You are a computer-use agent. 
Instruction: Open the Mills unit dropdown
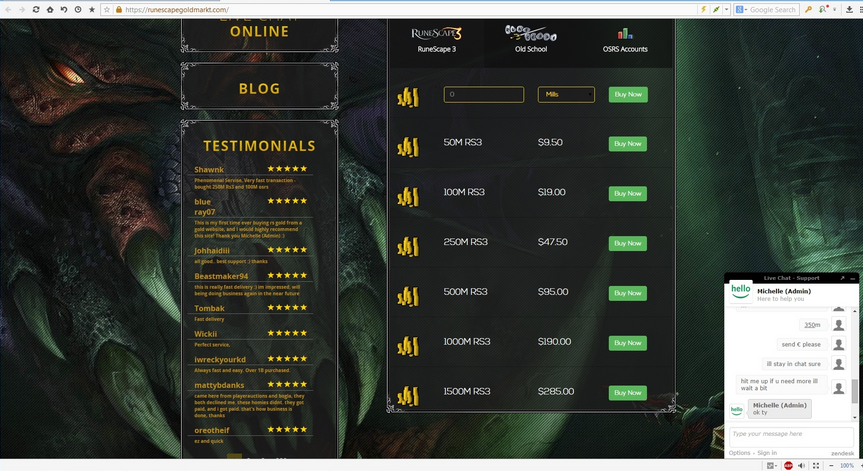[x=566, y=94]
